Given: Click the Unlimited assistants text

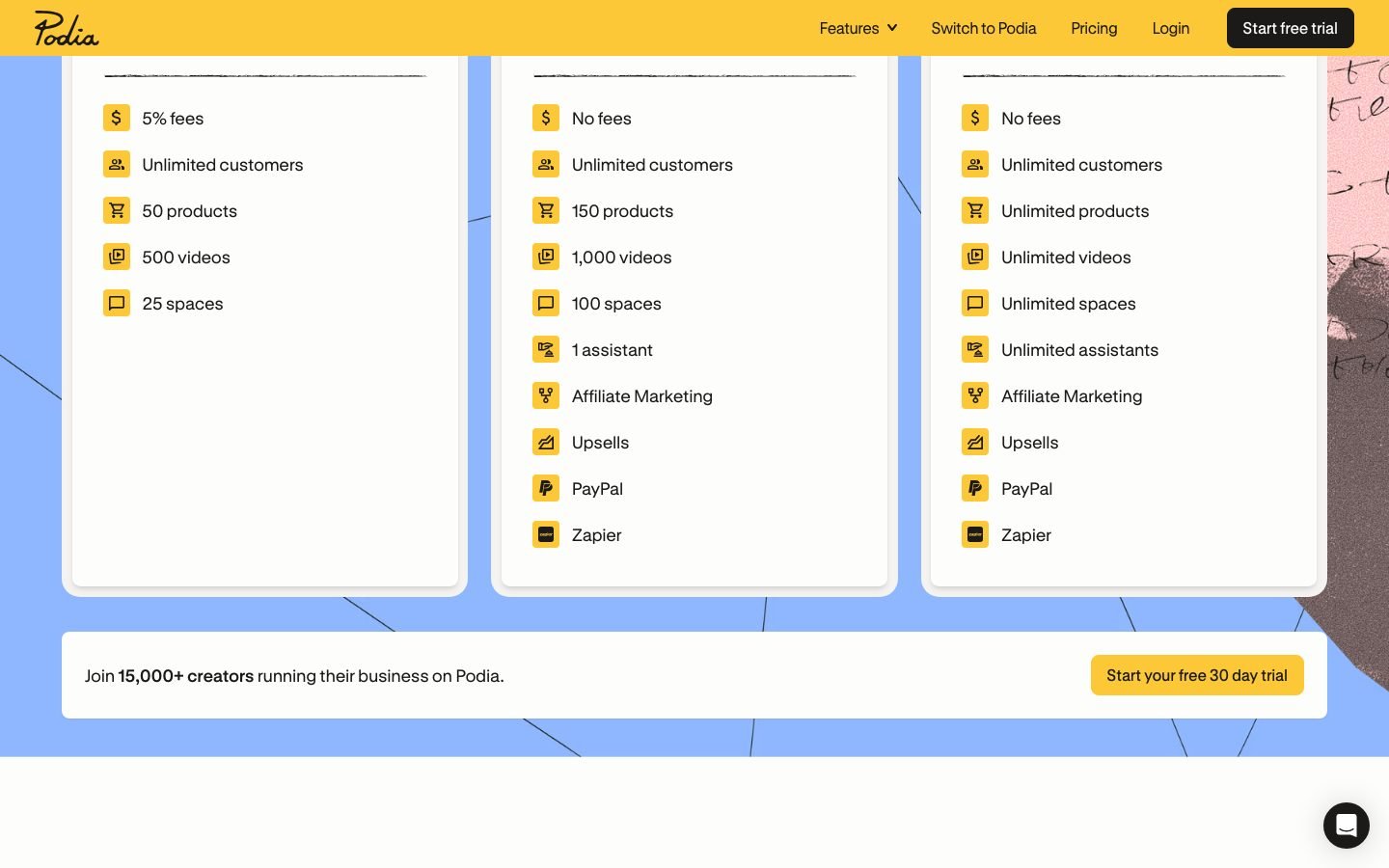Looking at the screenshot, I should tap(1079, 350).
